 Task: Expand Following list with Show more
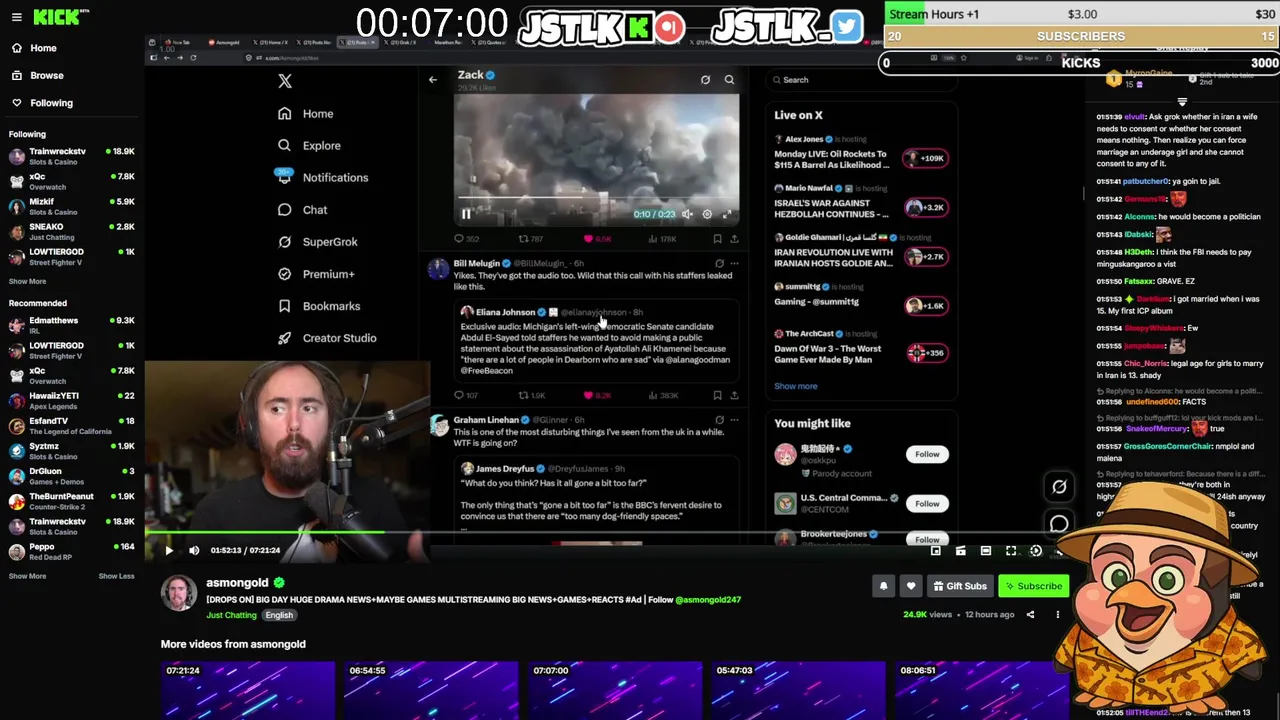point(27,281)
